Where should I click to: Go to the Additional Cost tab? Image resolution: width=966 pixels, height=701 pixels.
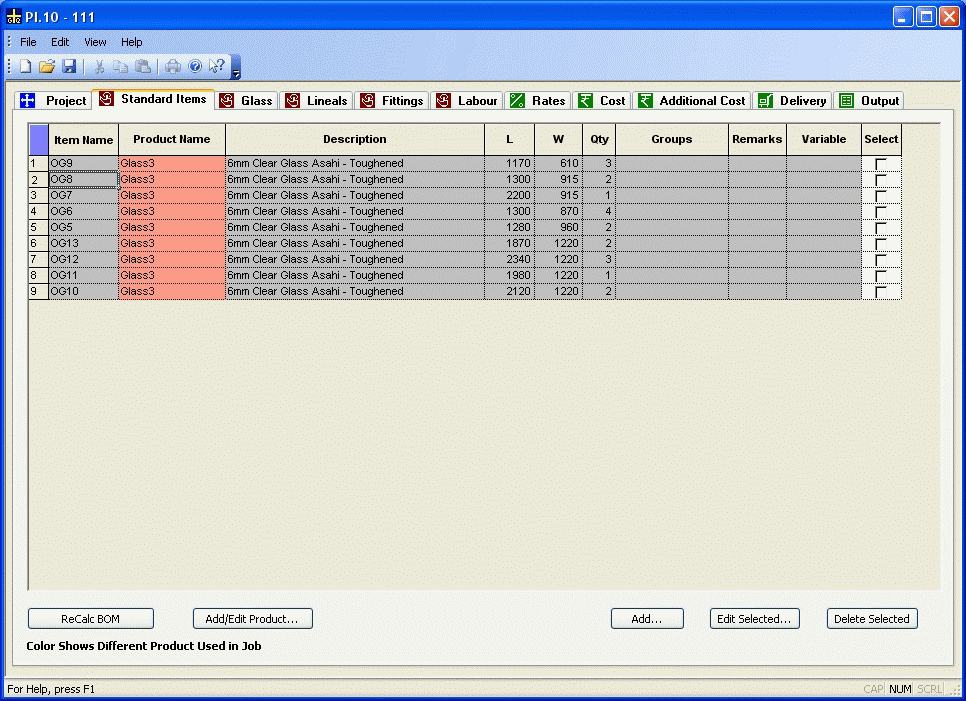(x=692, y=101)
